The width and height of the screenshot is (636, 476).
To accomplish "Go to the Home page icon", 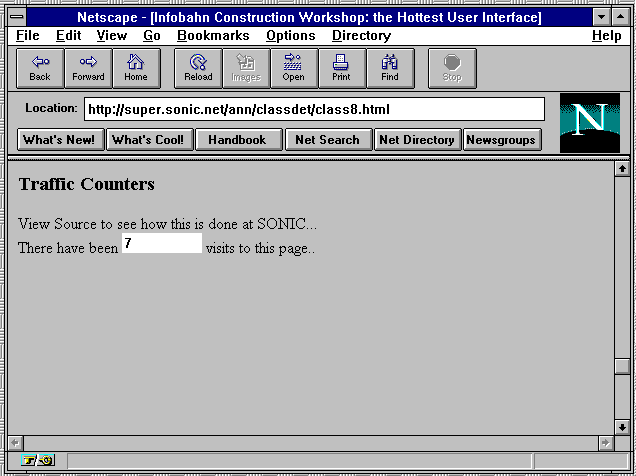I will [136, 68].
